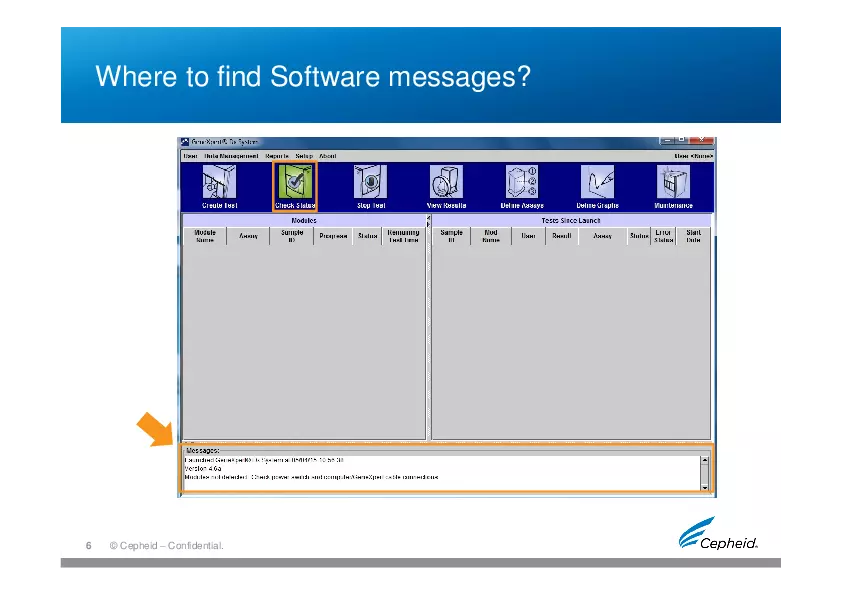This screenshot has width=842, height=595.
Task: Expand the Reports menu
Action: [x=277, y=156]
